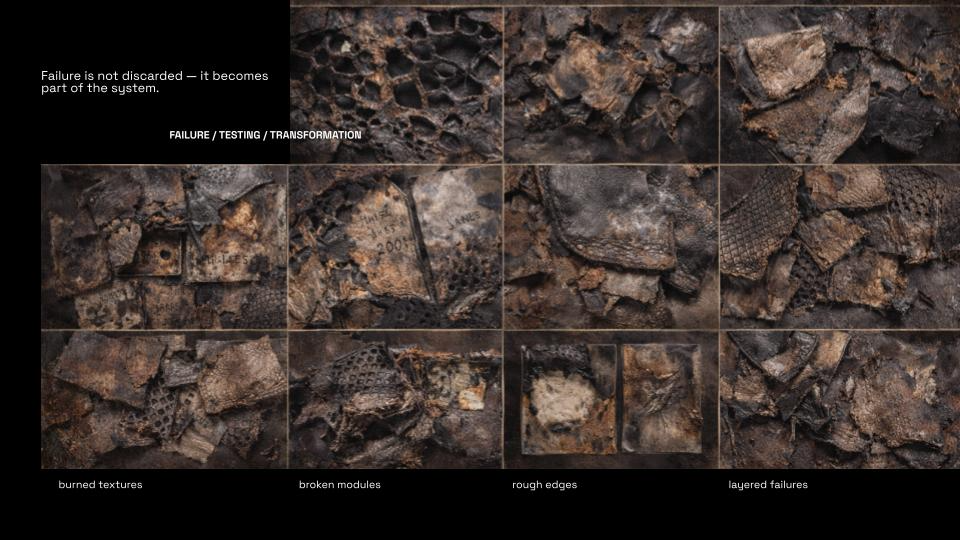Select the 'layered failures' caption
The width and height of the screenshot is (960, 540).
767,485
